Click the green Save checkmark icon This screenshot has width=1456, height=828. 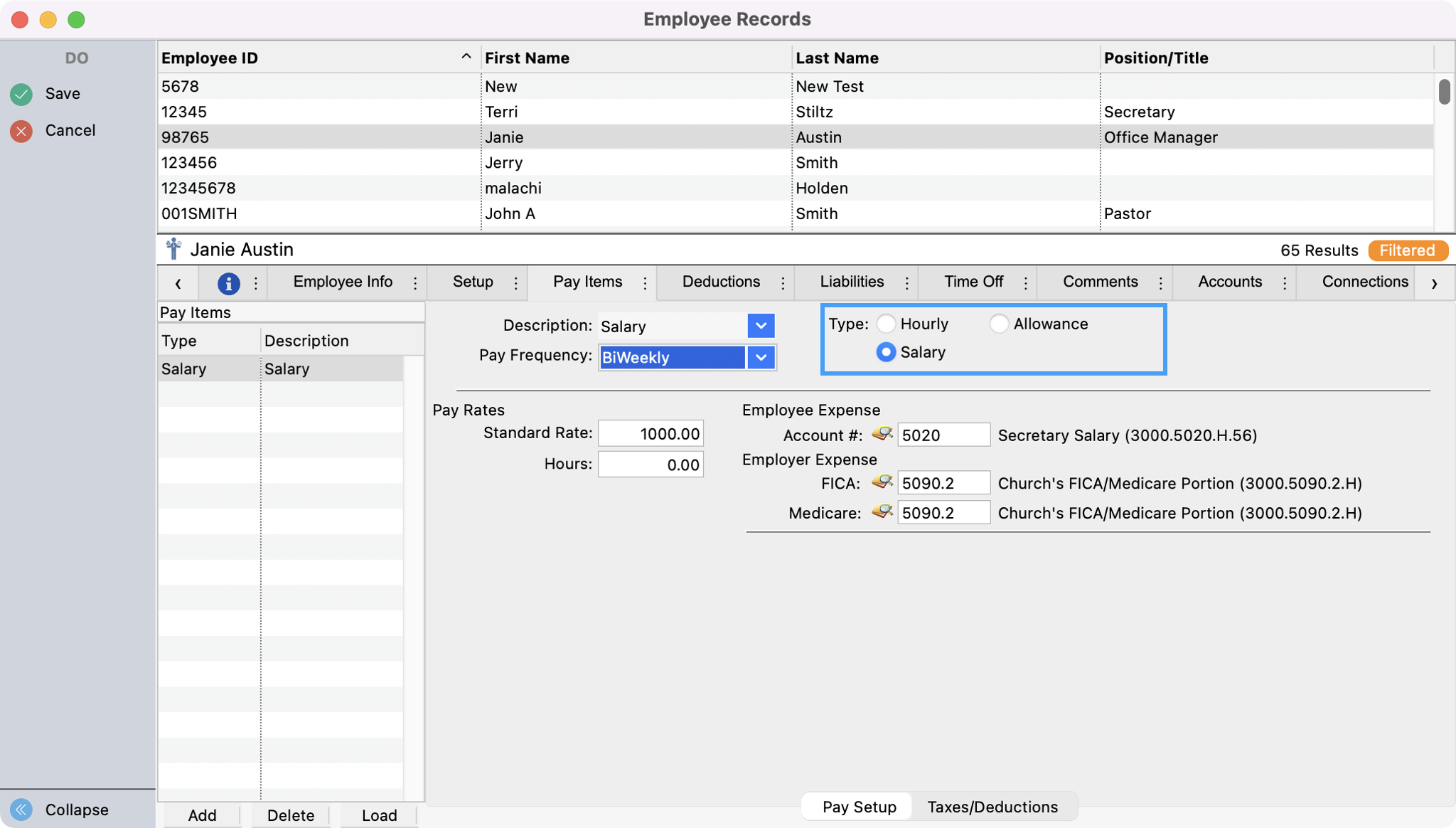pyautogui.click(x=21, y=94)
